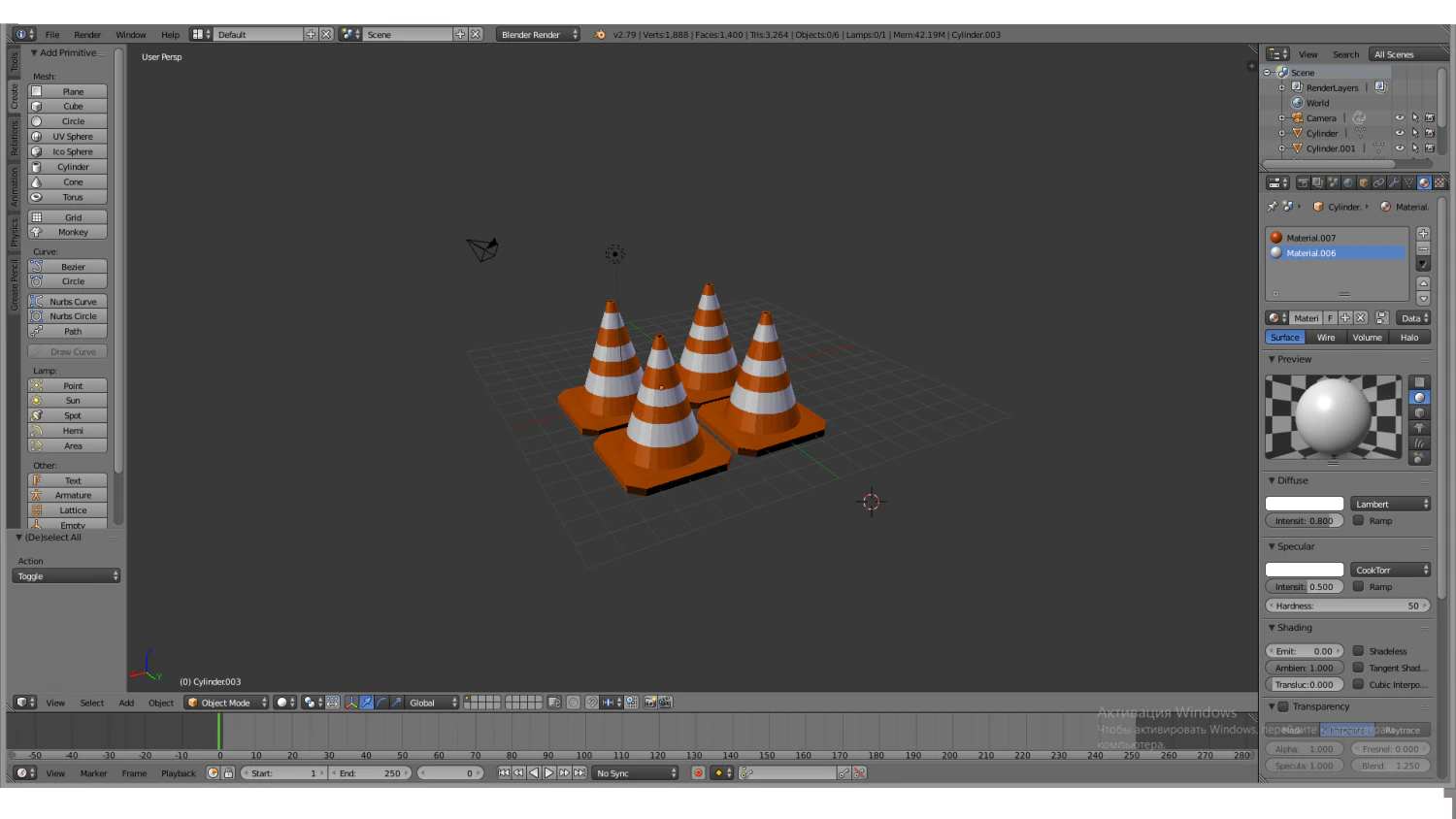The height and width of the screenshot is (819, 1456).
Task: Open the 3D view Select menu
Action: pyautogui.click(x=92, y=704)
